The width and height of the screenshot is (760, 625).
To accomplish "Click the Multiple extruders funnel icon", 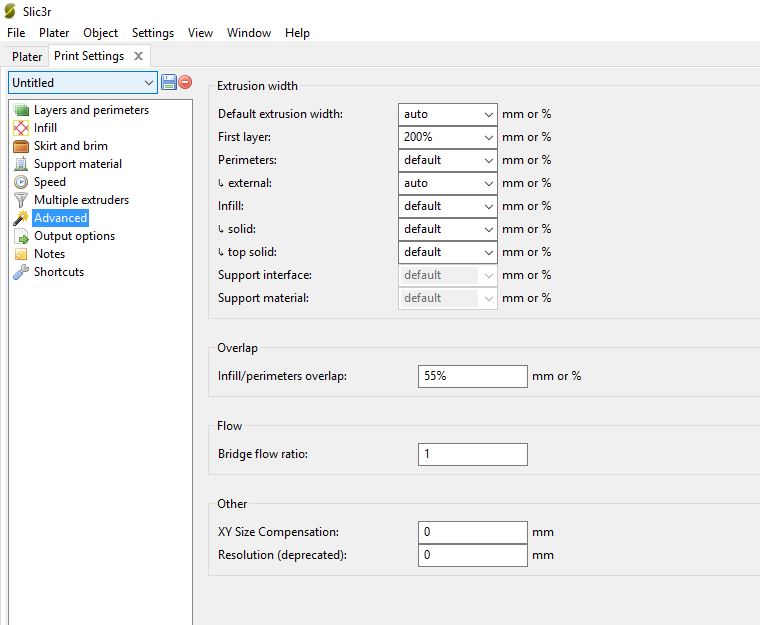I will point(21,200).
